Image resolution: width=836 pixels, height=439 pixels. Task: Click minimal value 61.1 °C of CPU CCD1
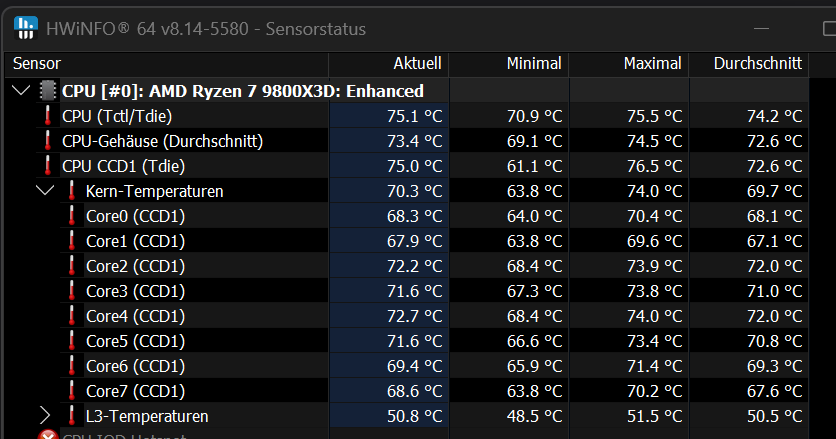pos(535,166)
